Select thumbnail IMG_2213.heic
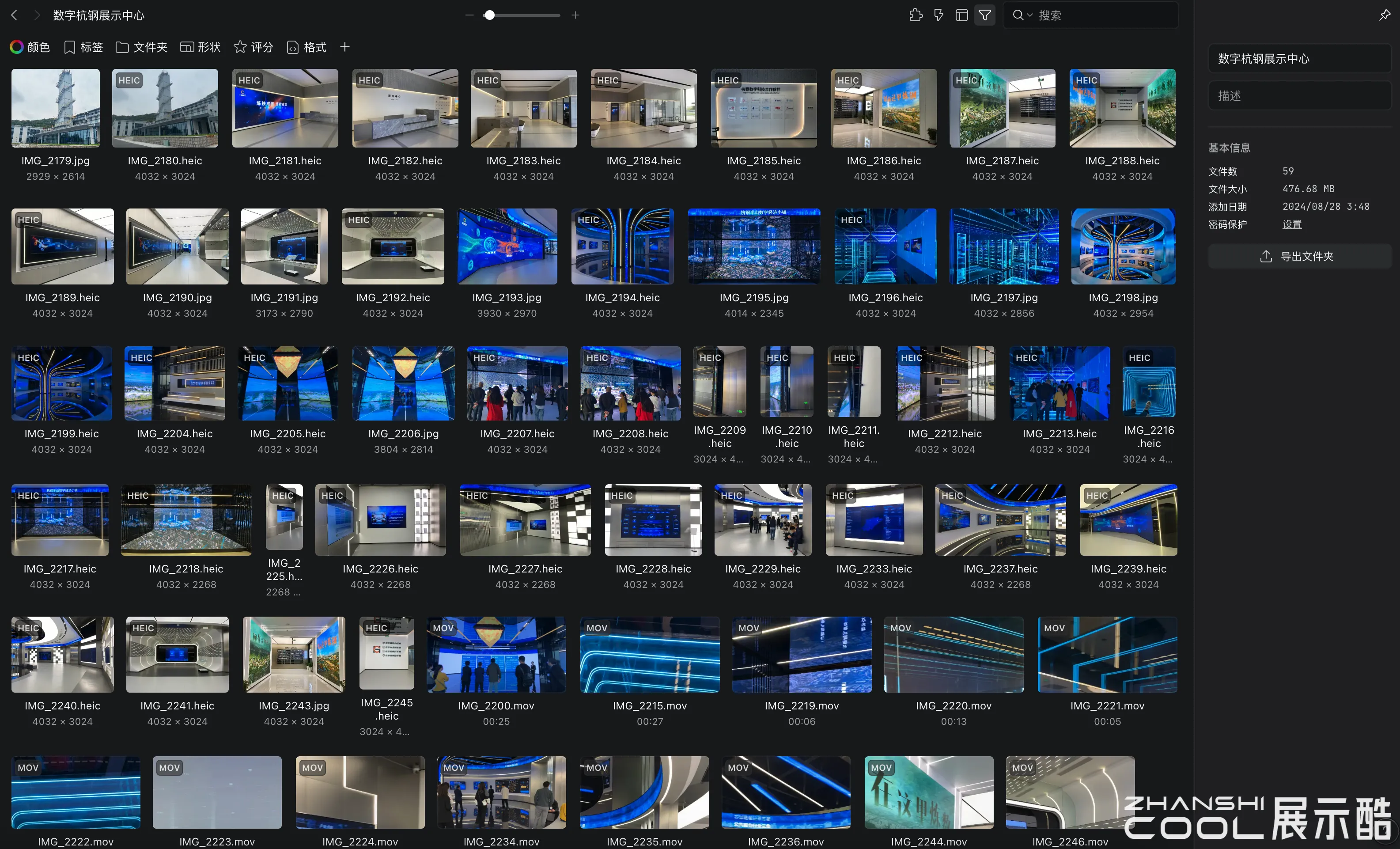This screenshot has height=849, width=1400. pyautogui.click(x=1059, y=383)
